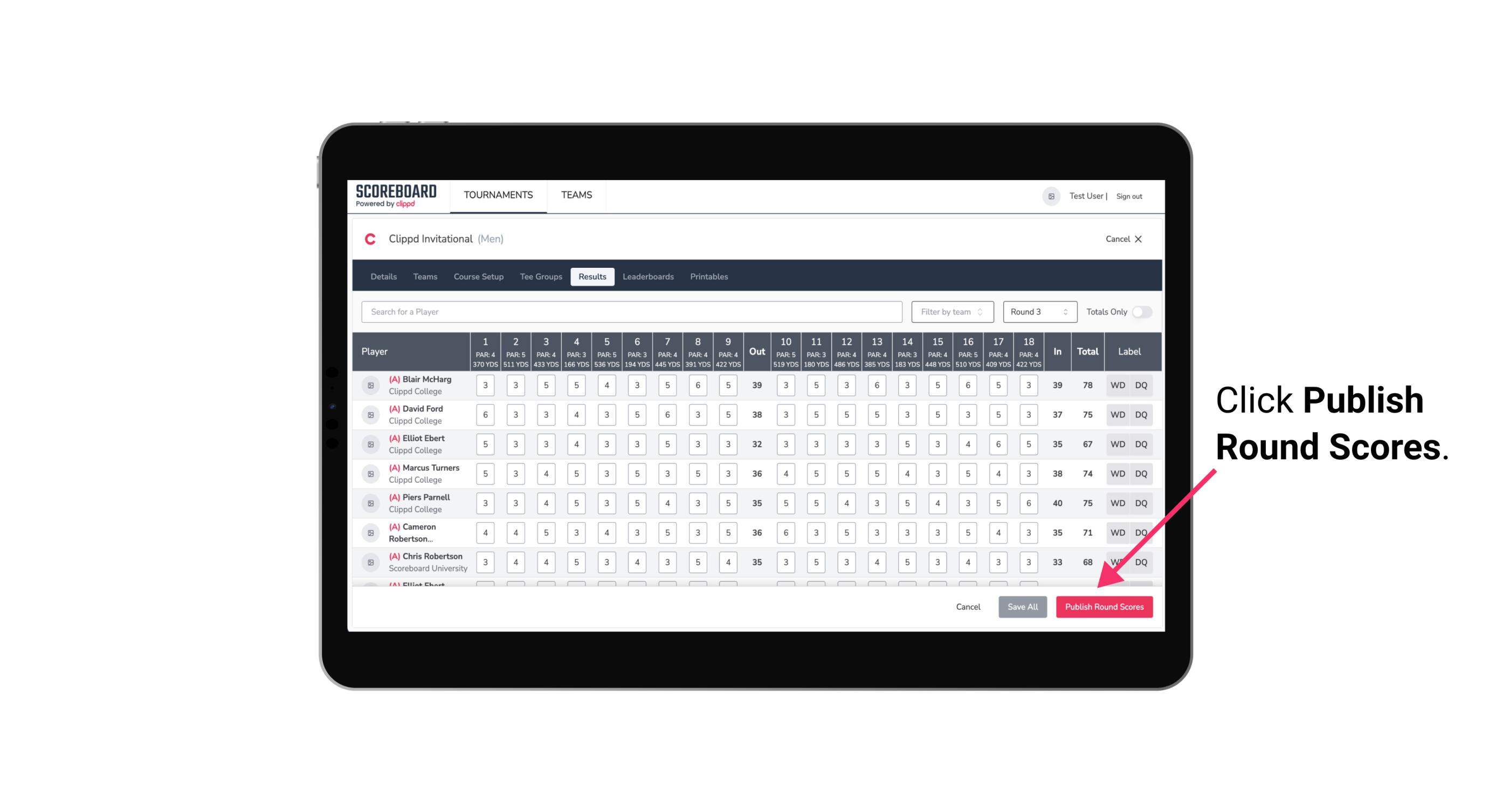
Task: Click the WD icon for Cameron Robertson
Action: click(1117, 532)
